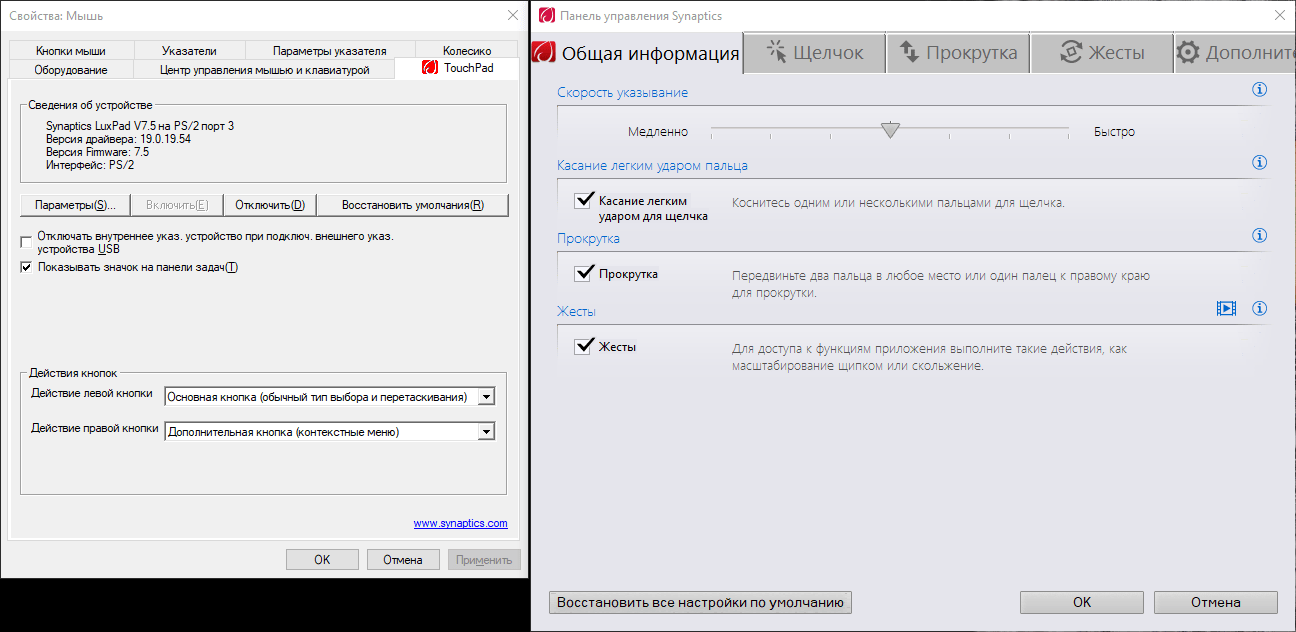
Task: Switch to the Прокрутка tab
Action: [958, 53]
